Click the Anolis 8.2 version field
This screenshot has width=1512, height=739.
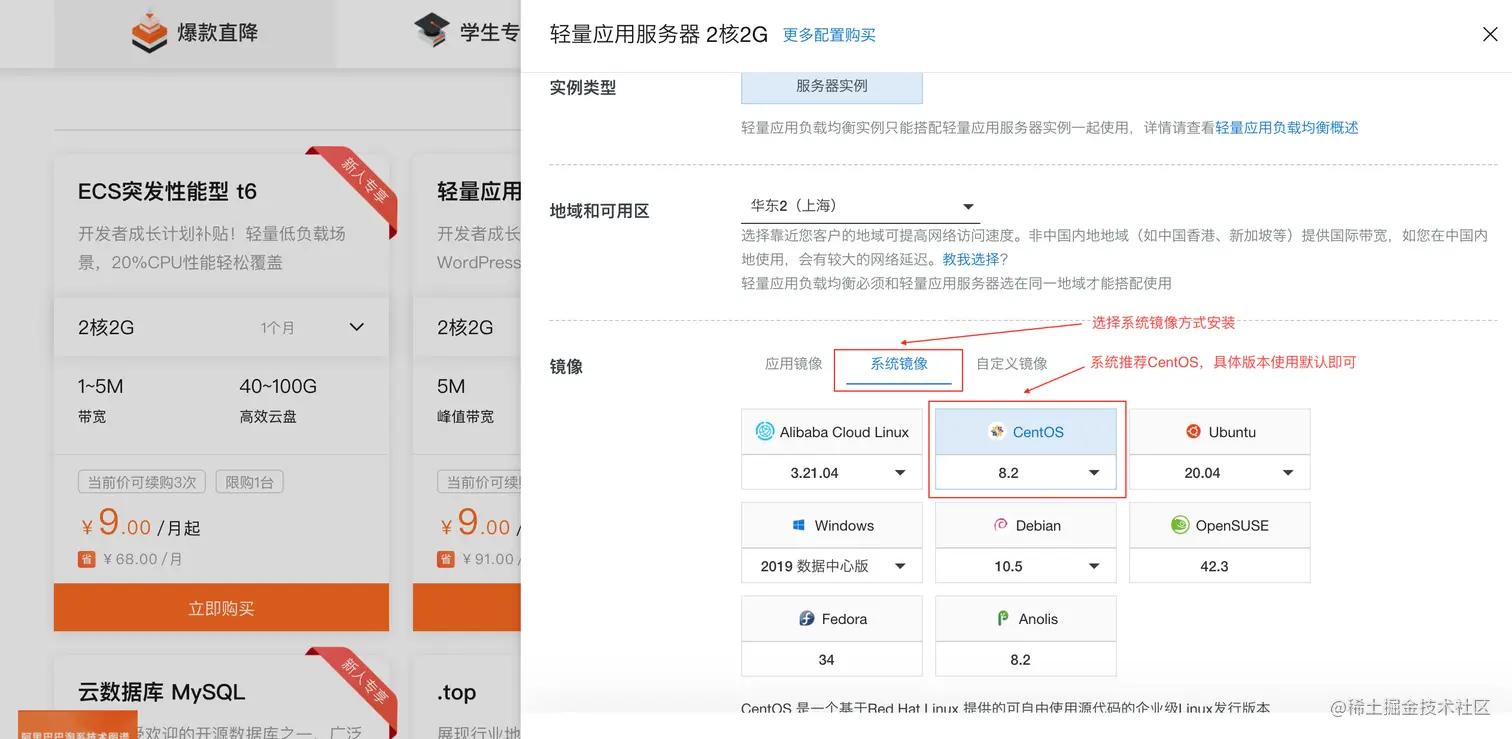[x=1026, y=660]
